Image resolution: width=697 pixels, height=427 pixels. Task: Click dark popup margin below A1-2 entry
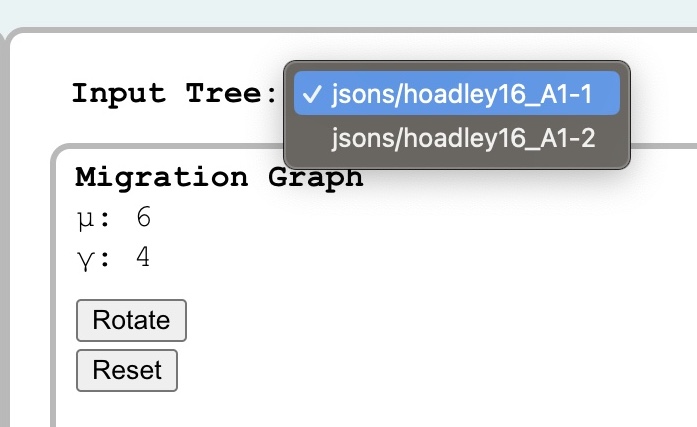coord(457,164)
